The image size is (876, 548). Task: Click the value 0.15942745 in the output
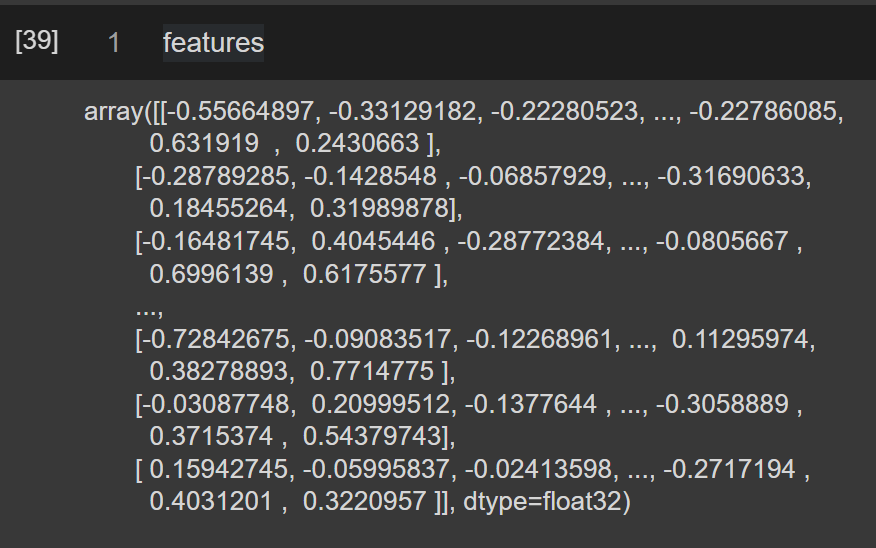point(218,469)
